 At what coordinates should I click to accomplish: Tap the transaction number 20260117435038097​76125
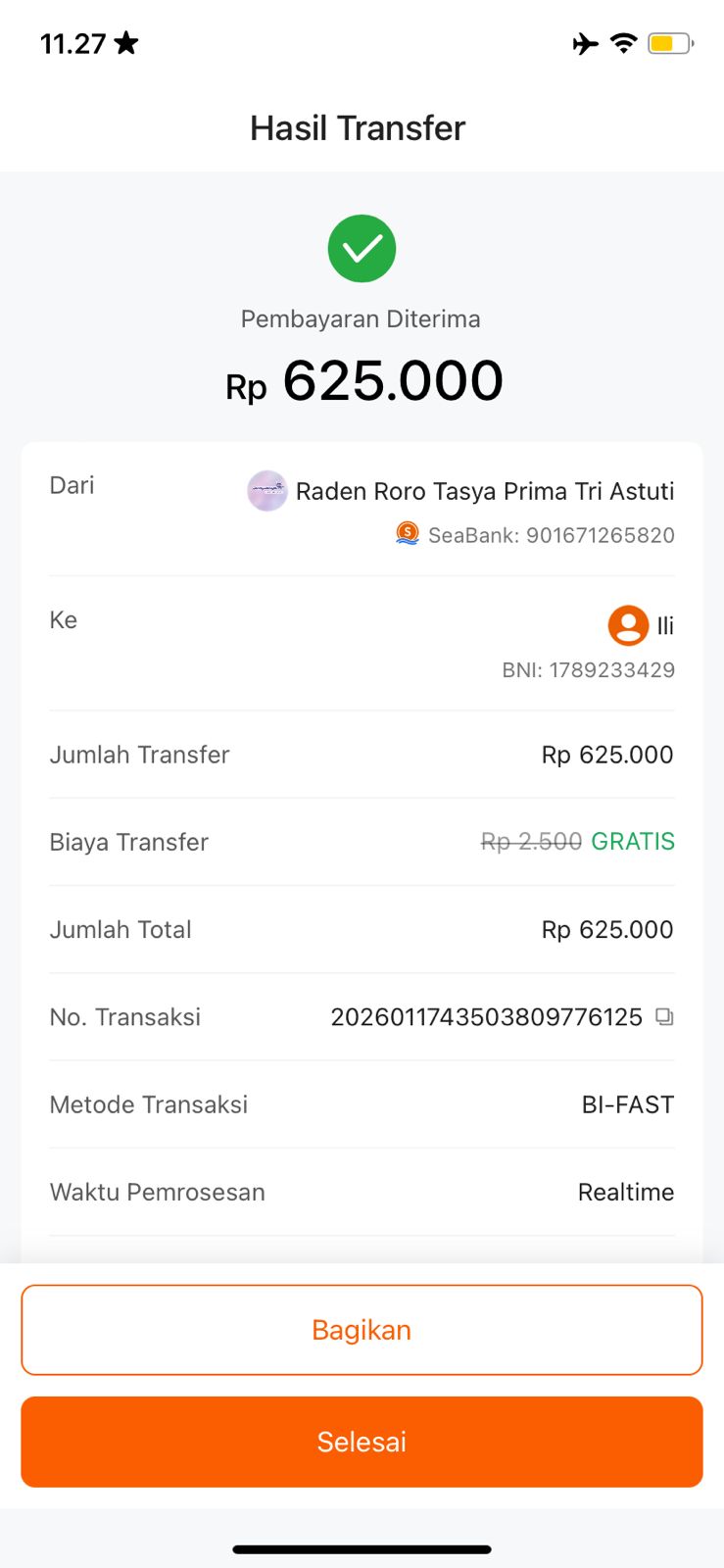coord(486,1017)
